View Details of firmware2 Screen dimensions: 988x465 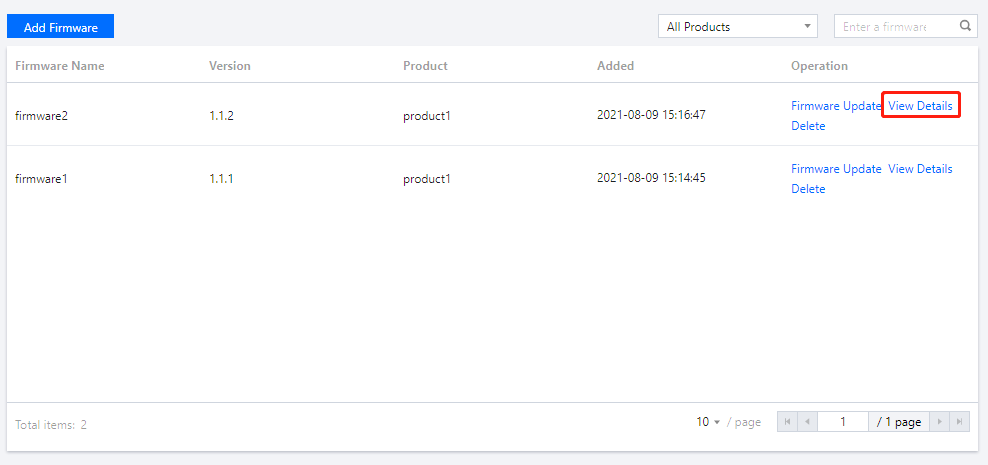pos(920,106)
